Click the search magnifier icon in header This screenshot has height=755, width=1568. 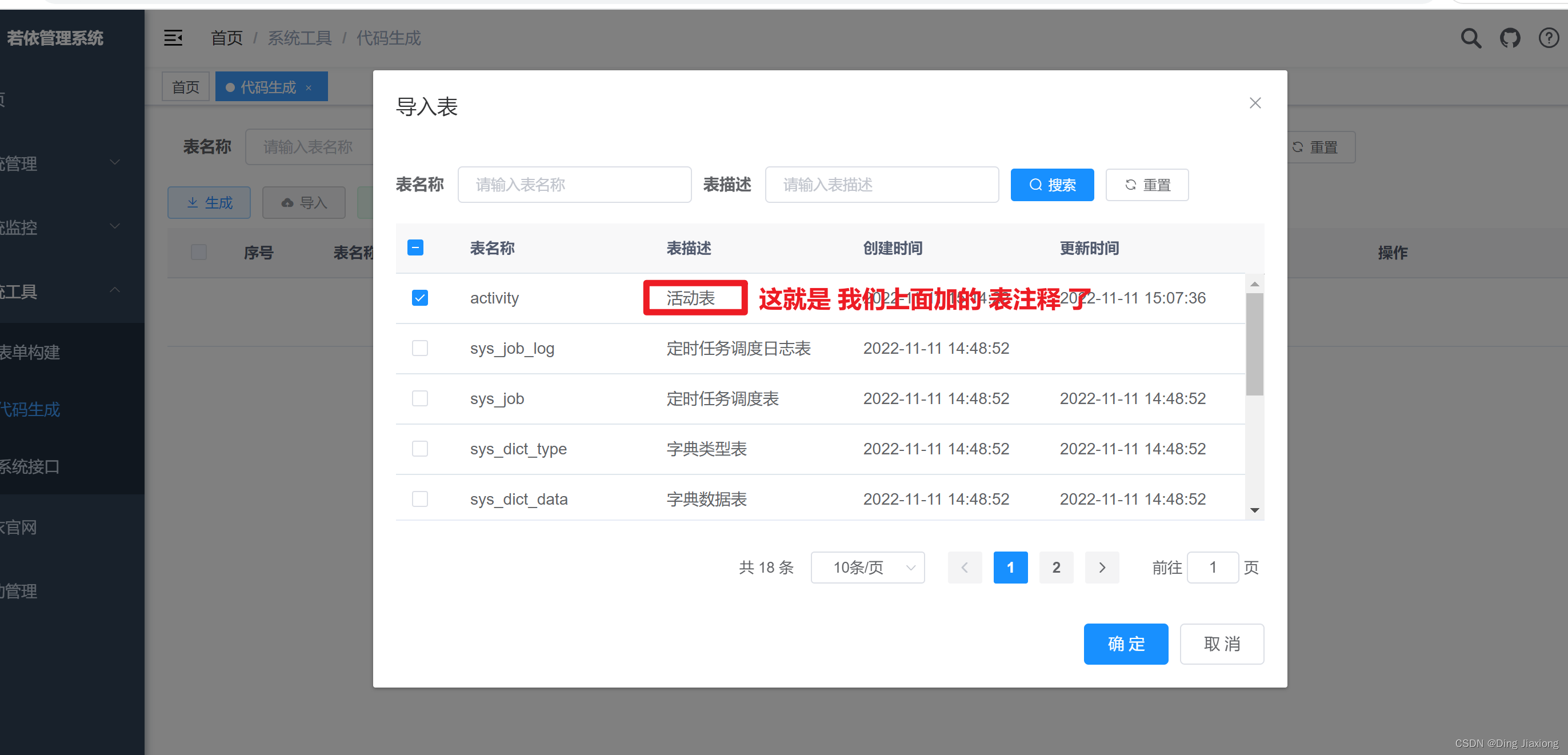[1471, 38]
